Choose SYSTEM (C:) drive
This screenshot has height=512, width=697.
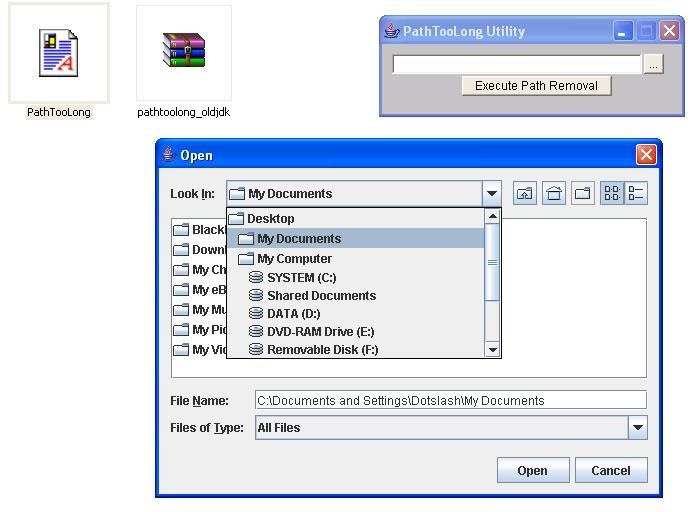tap(356, 278)
